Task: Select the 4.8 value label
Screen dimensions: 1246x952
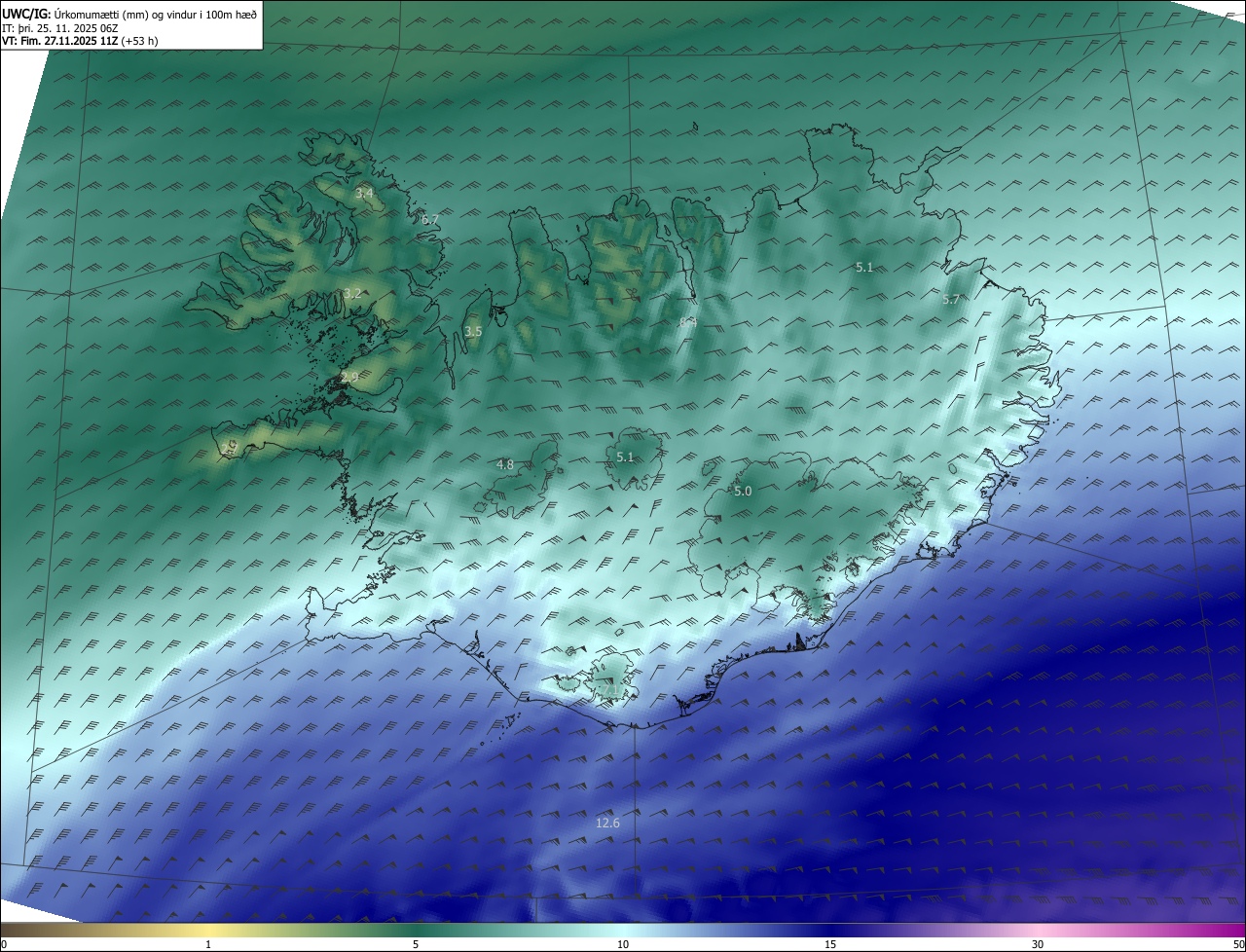Action: click(x=504, y=465)
